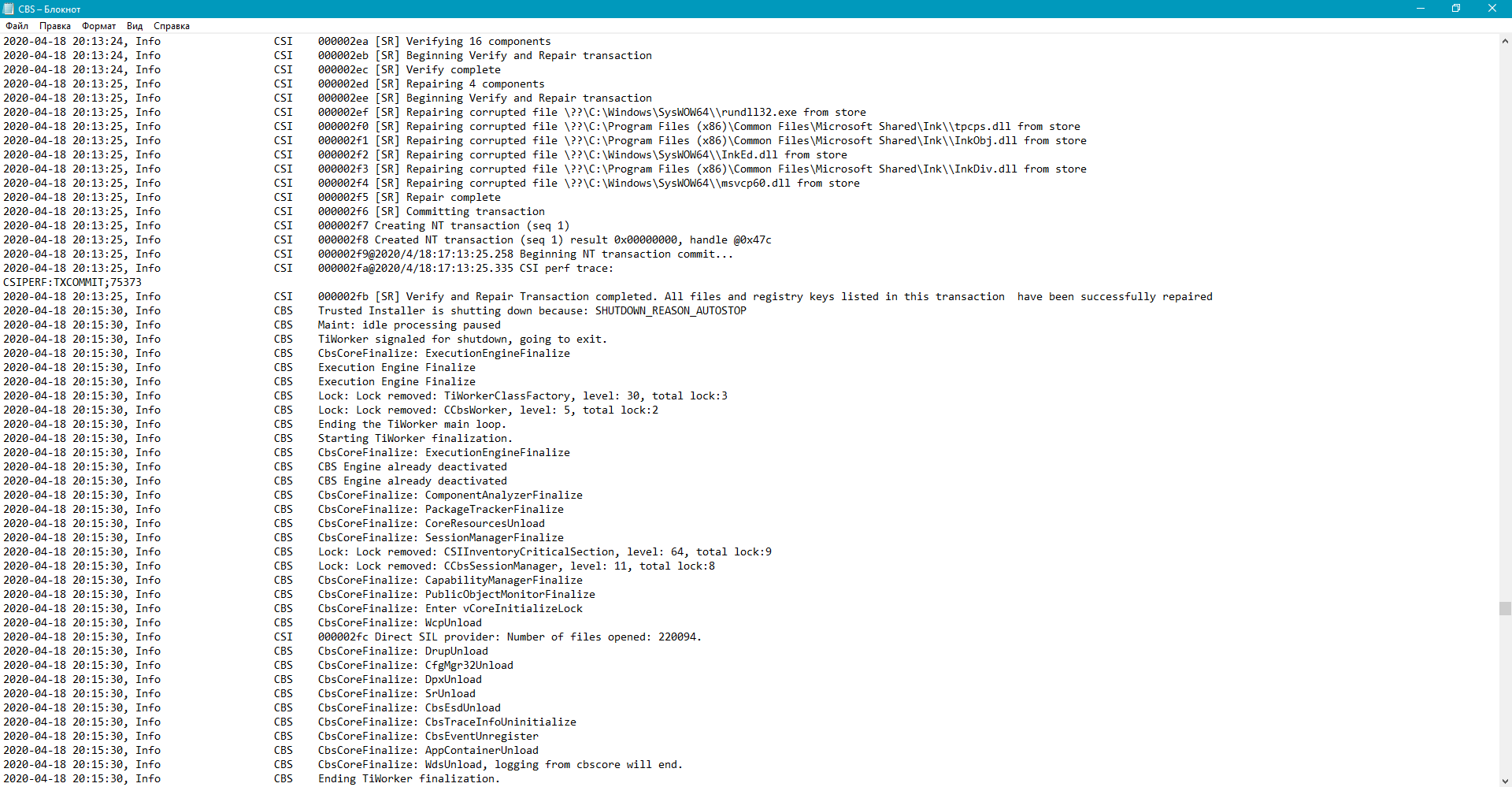Screen dimensions: 1512x787
Task: Click 'SHUTDOWN_REASON_AUTOSTOP' text
Action: click(x=670, y=311)
